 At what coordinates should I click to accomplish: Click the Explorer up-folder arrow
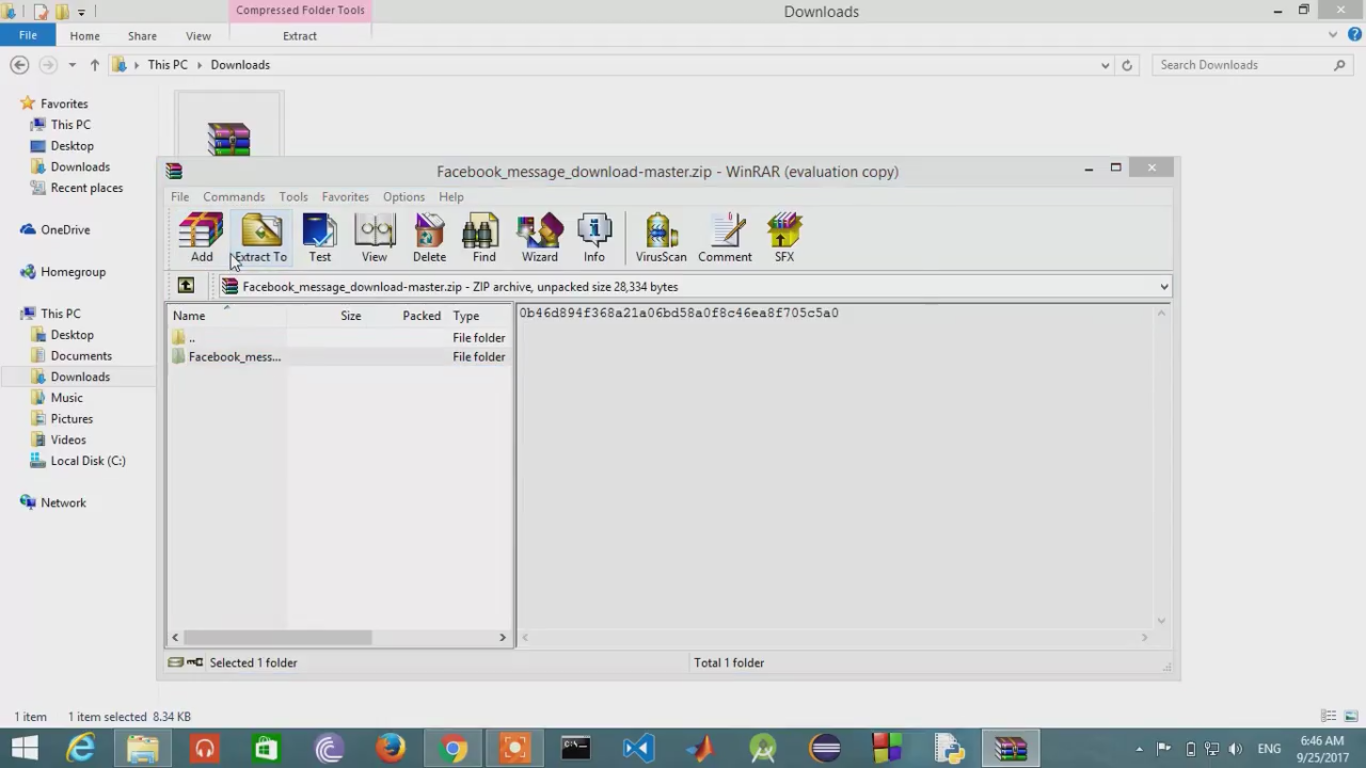[95, 65]
